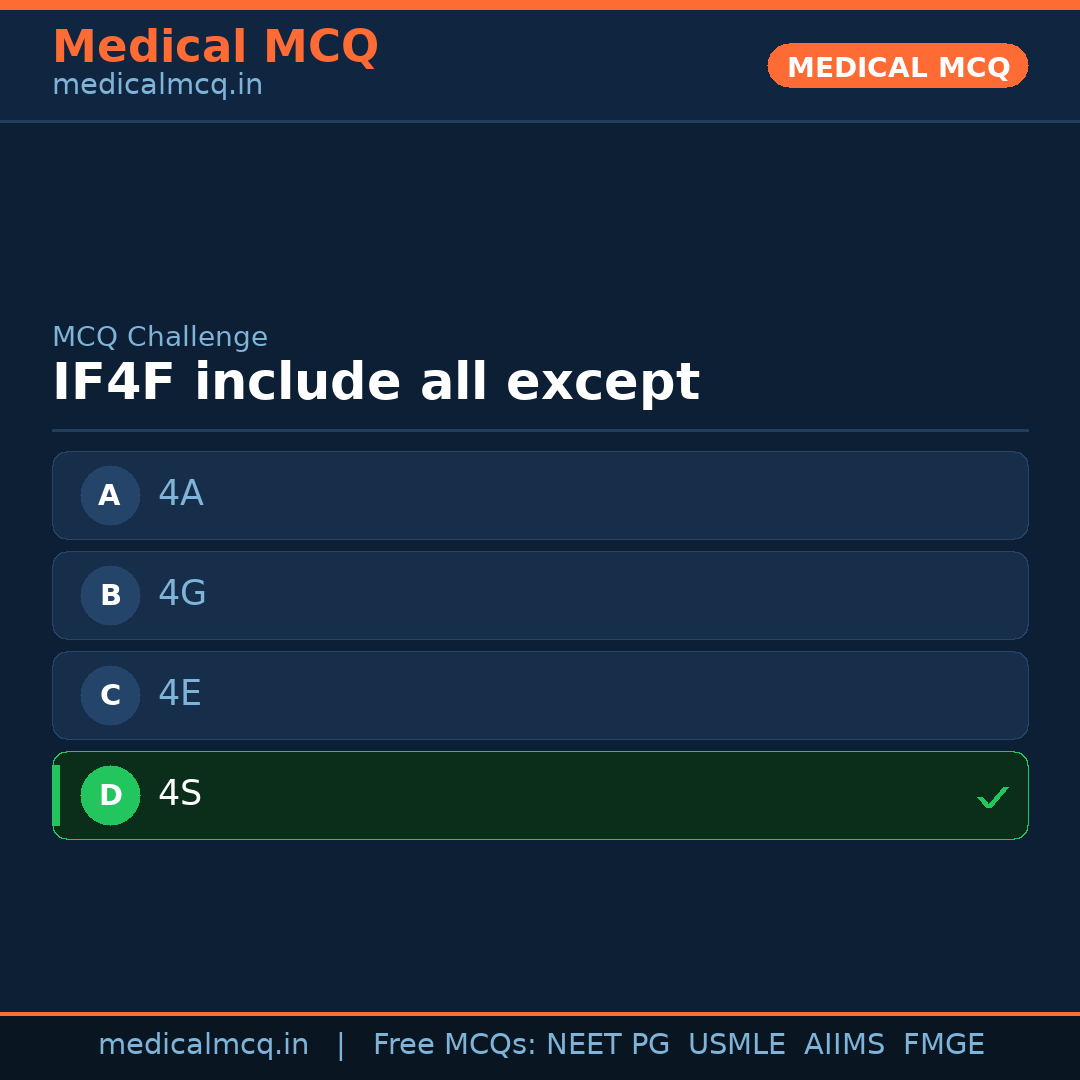Open the medicalmcq.in header link
The height and width of the screenshot is (1080, 1080).
point(157,84)
